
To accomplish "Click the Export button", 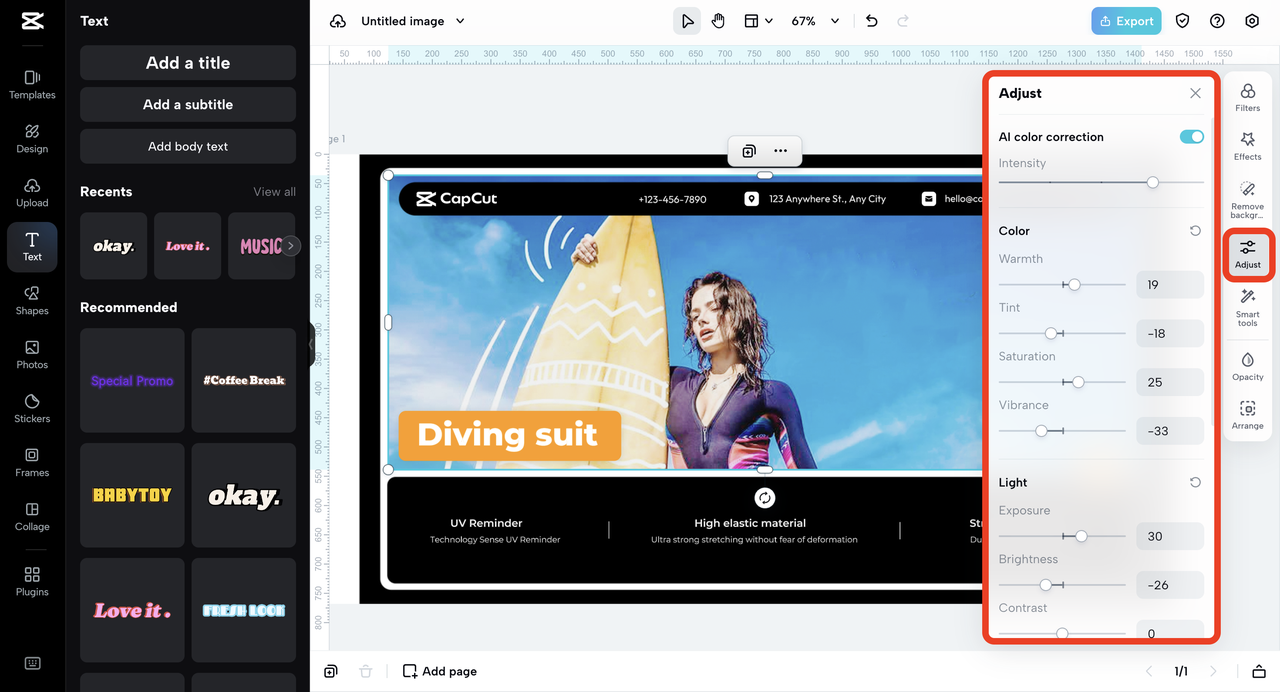I will [x=1127, y=21].
